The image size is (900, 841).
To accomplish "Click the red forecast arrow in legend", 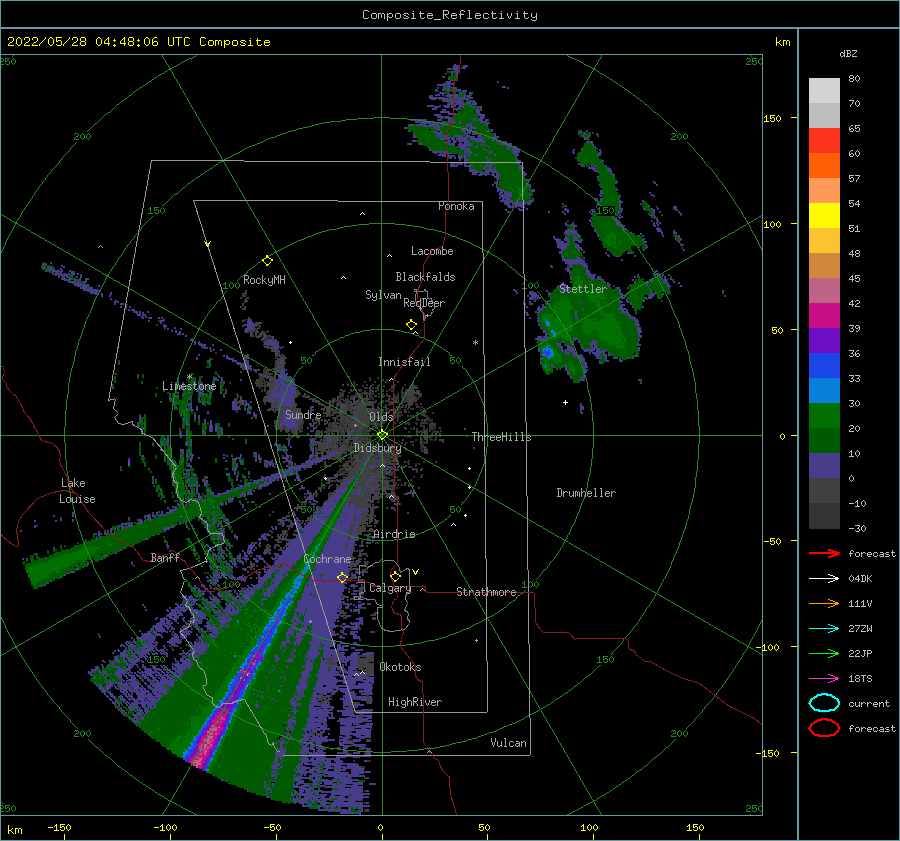I will 824,553.
